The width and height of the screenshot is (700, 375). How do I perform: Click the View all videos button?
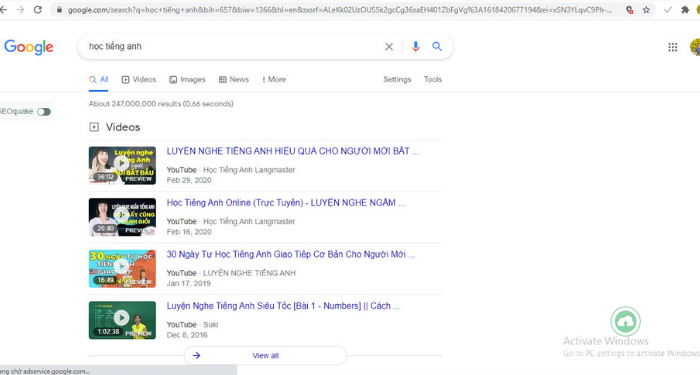[266, 355]
